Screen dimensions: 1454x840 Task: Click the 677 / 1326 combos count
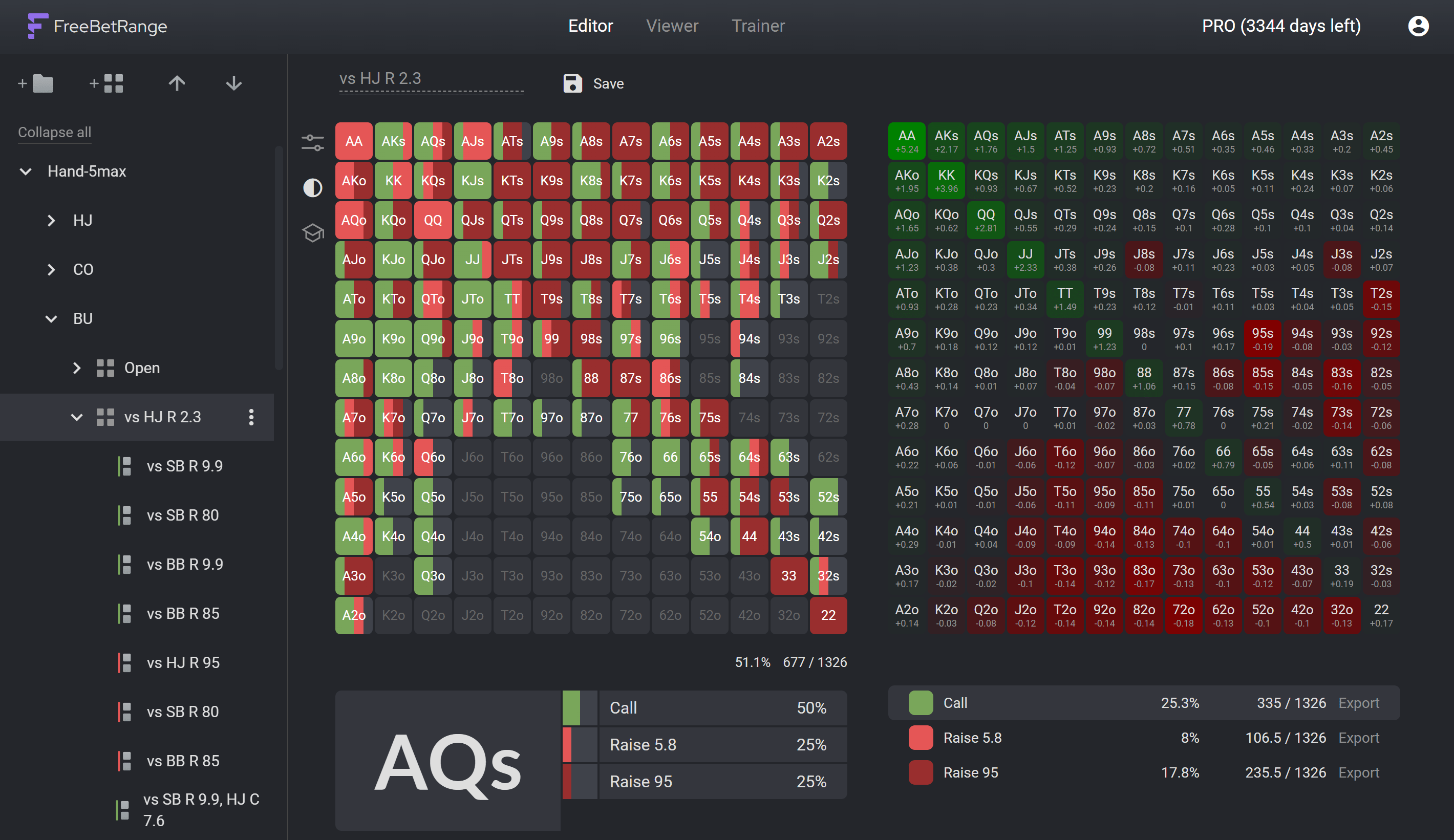coord(815,662)
